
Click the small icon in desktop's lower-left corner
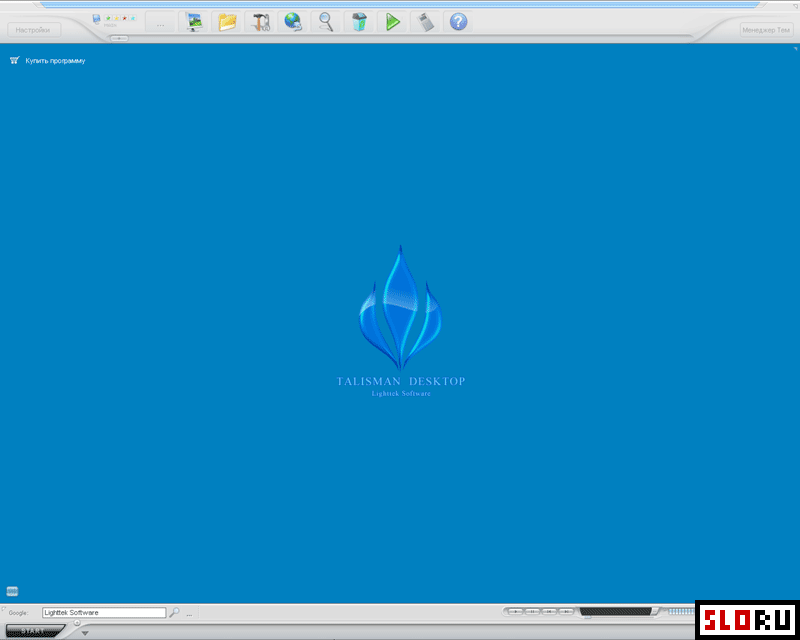click(12, 592)
